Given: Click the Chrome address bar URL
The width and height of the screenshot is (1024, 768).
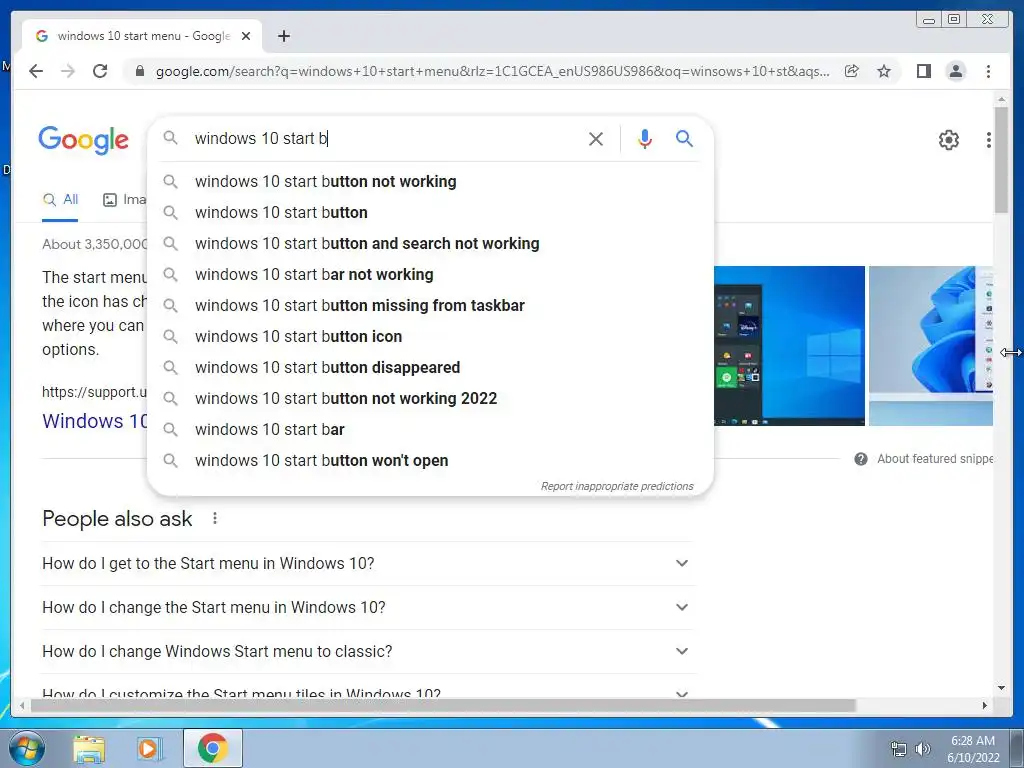Looking at the screenshot, I should click(x=492, y=71).
